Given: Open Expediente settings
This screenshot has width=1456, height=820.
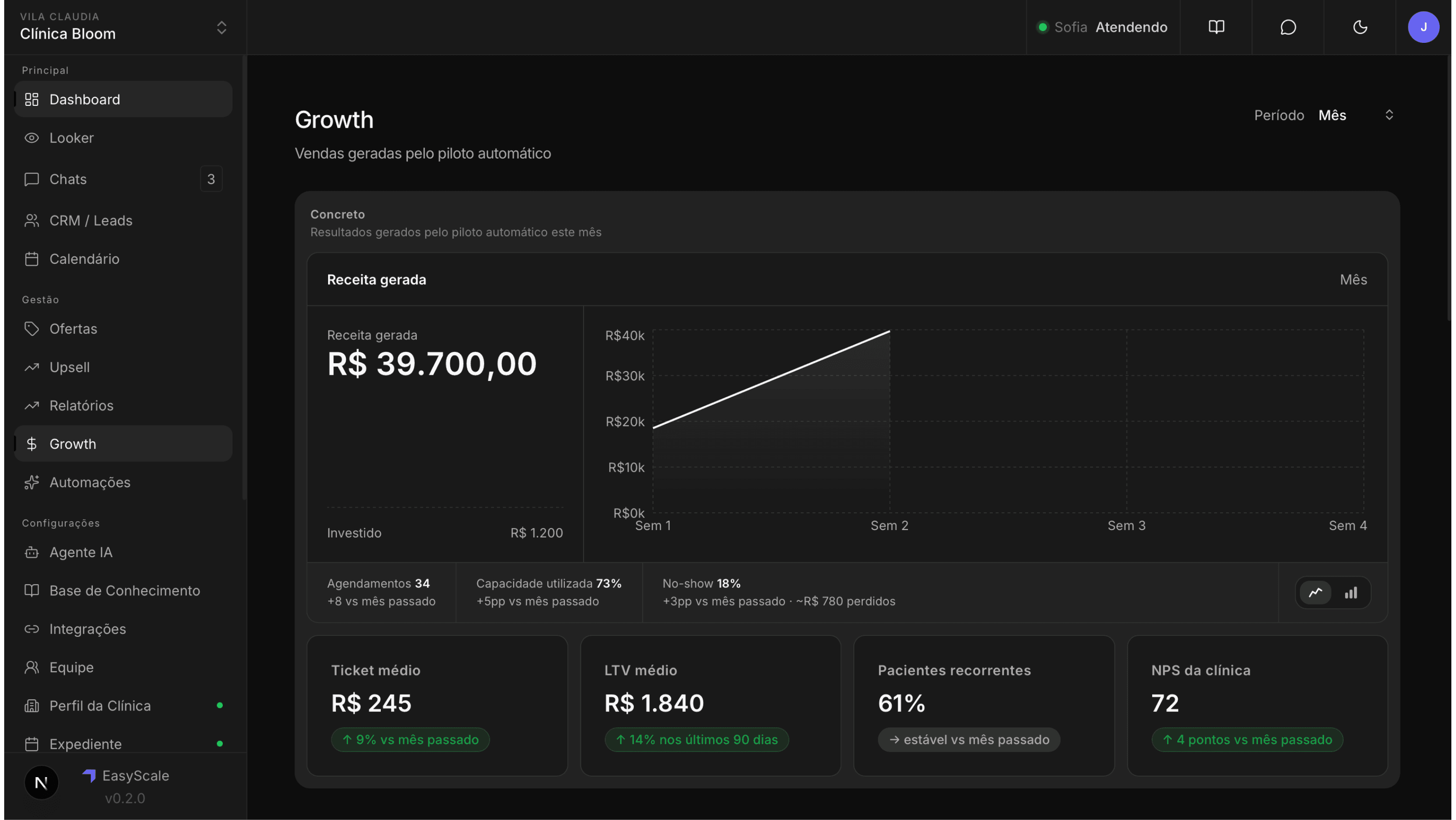Looking at the screenshot, I should pyautogui.click(x=123, y=744).
